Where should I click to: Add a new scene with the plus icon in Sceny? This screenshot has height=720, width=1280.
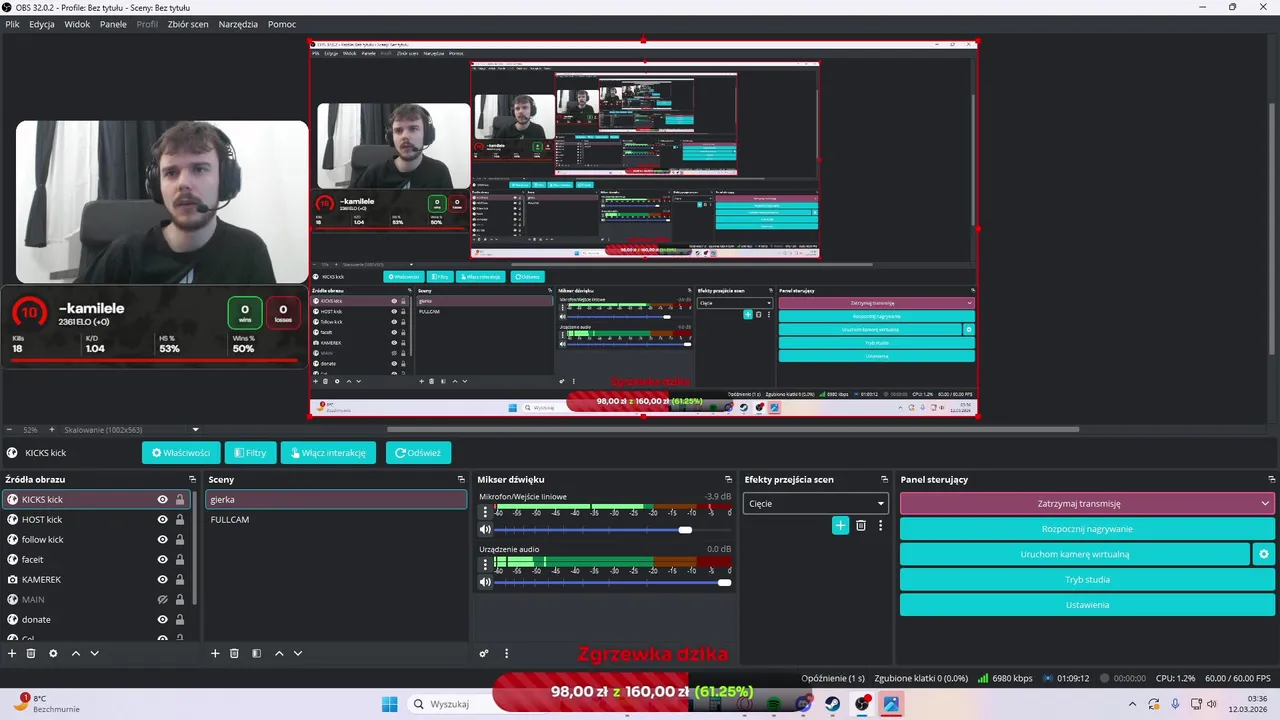[215, 653]
